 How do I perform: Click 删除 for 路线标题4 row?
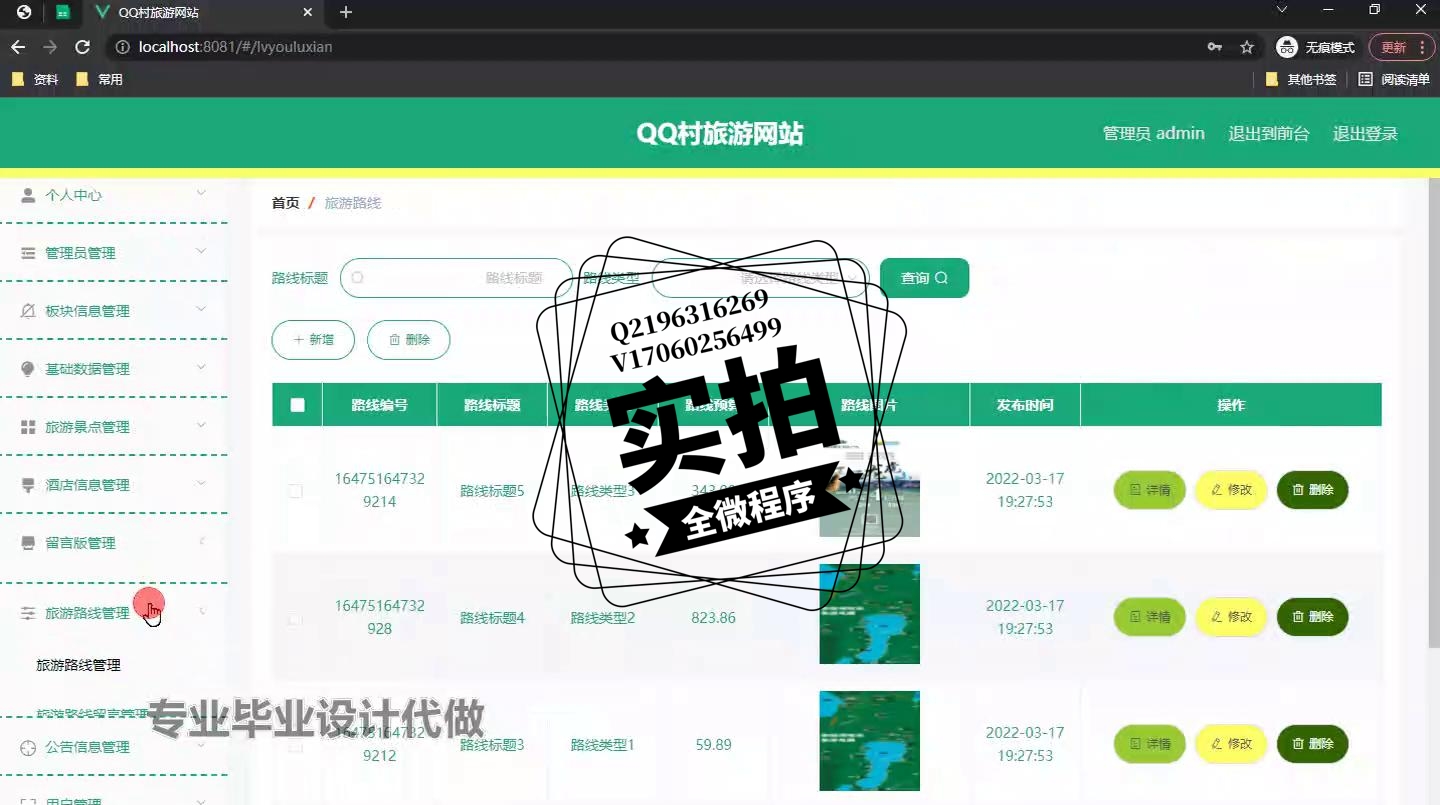click(1312, 617)
